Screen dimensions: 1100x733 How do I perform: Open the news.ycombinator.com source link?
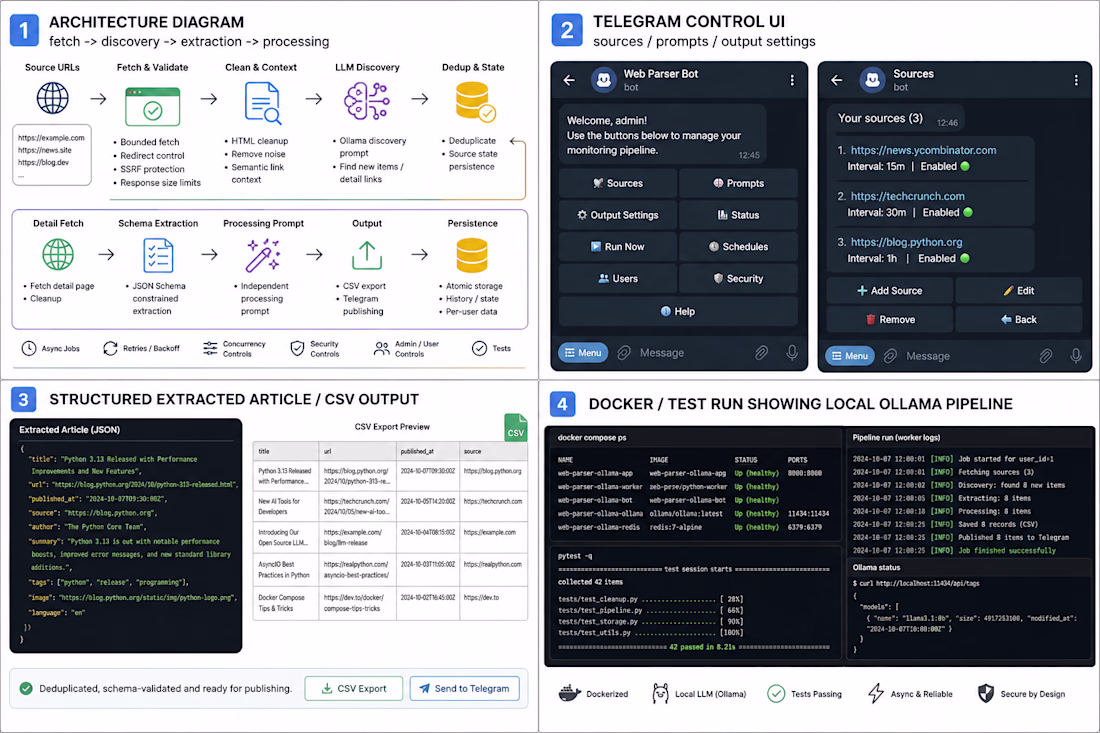pyautogui.click(x=923, y=150)
